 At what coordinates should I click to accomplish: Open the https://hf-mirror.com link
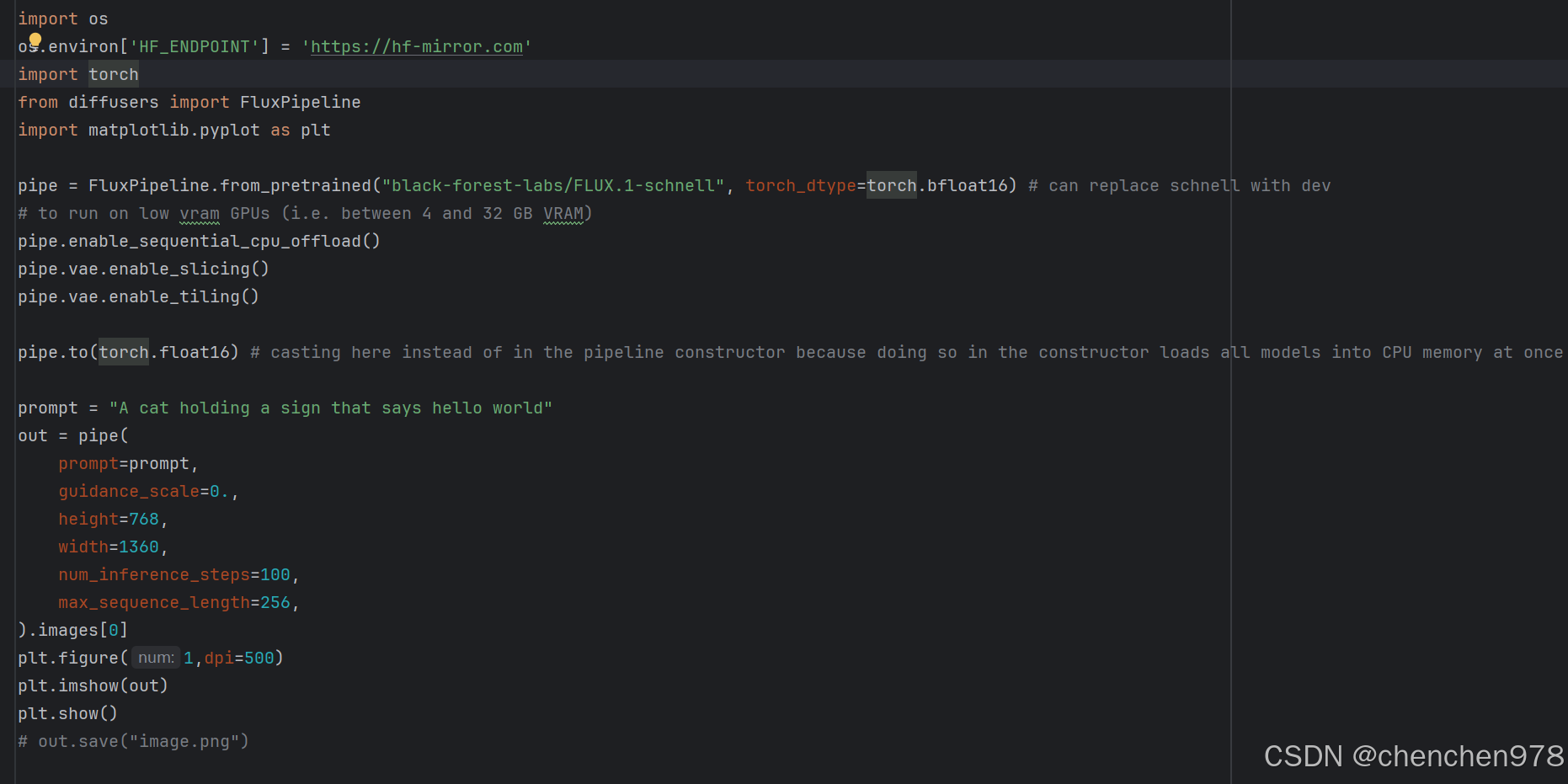tap(417, 47)
